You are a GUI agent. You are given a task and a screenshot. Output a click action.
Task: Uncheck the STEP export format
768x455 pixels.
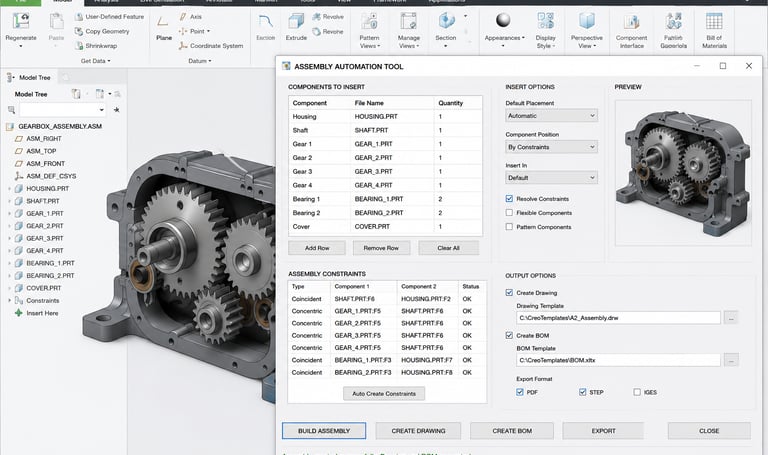pos(582,392)
